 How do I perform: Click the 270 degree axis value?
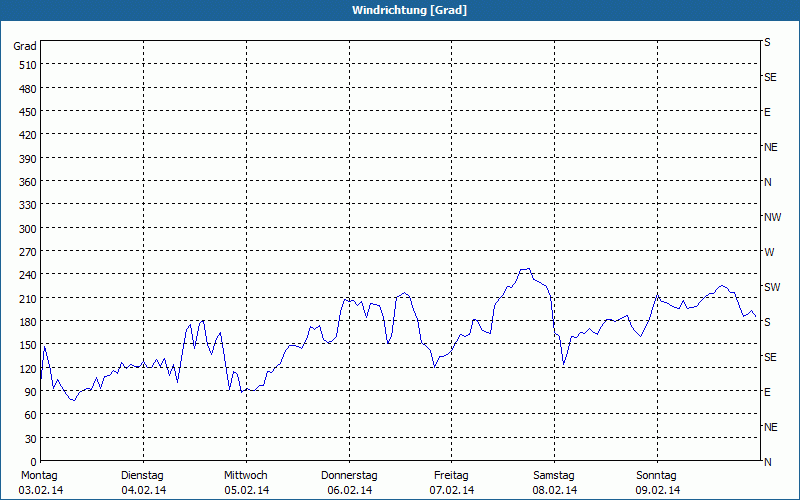27,252
